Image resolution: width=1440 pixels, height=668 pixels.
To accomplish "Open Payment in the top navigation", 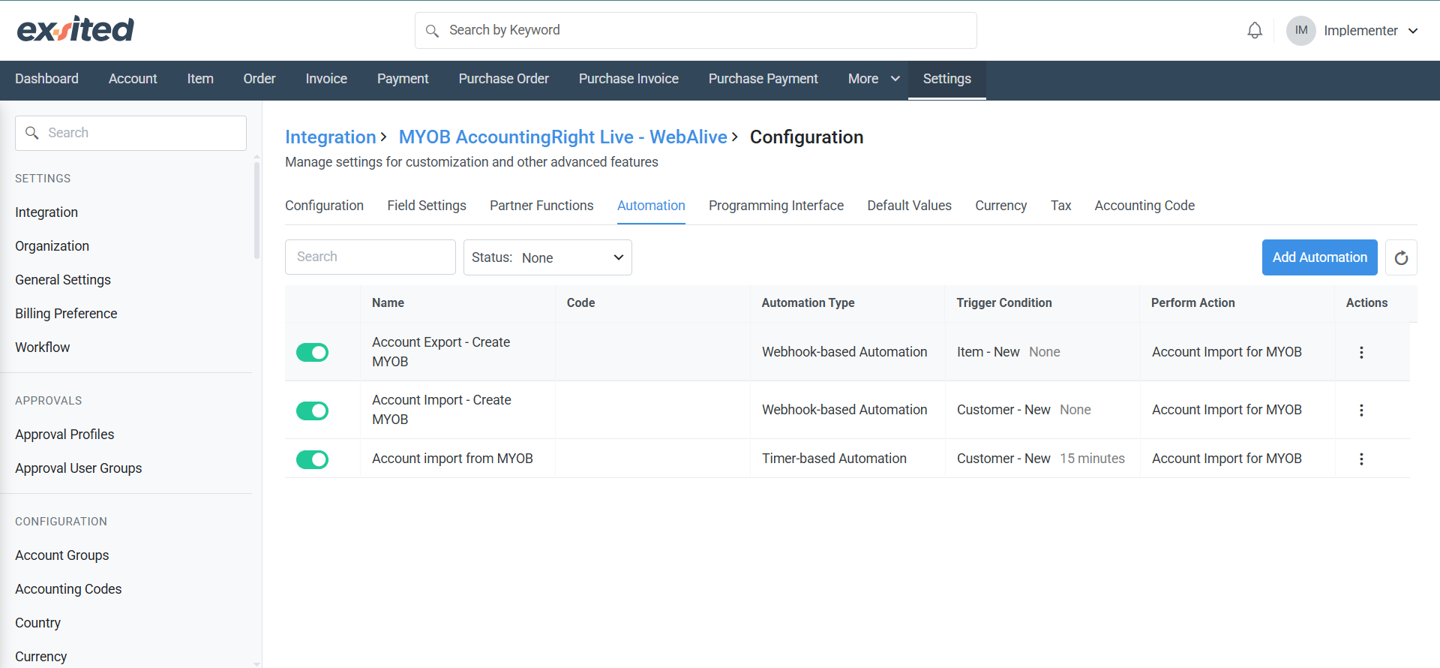I will (x=403, y=79).
